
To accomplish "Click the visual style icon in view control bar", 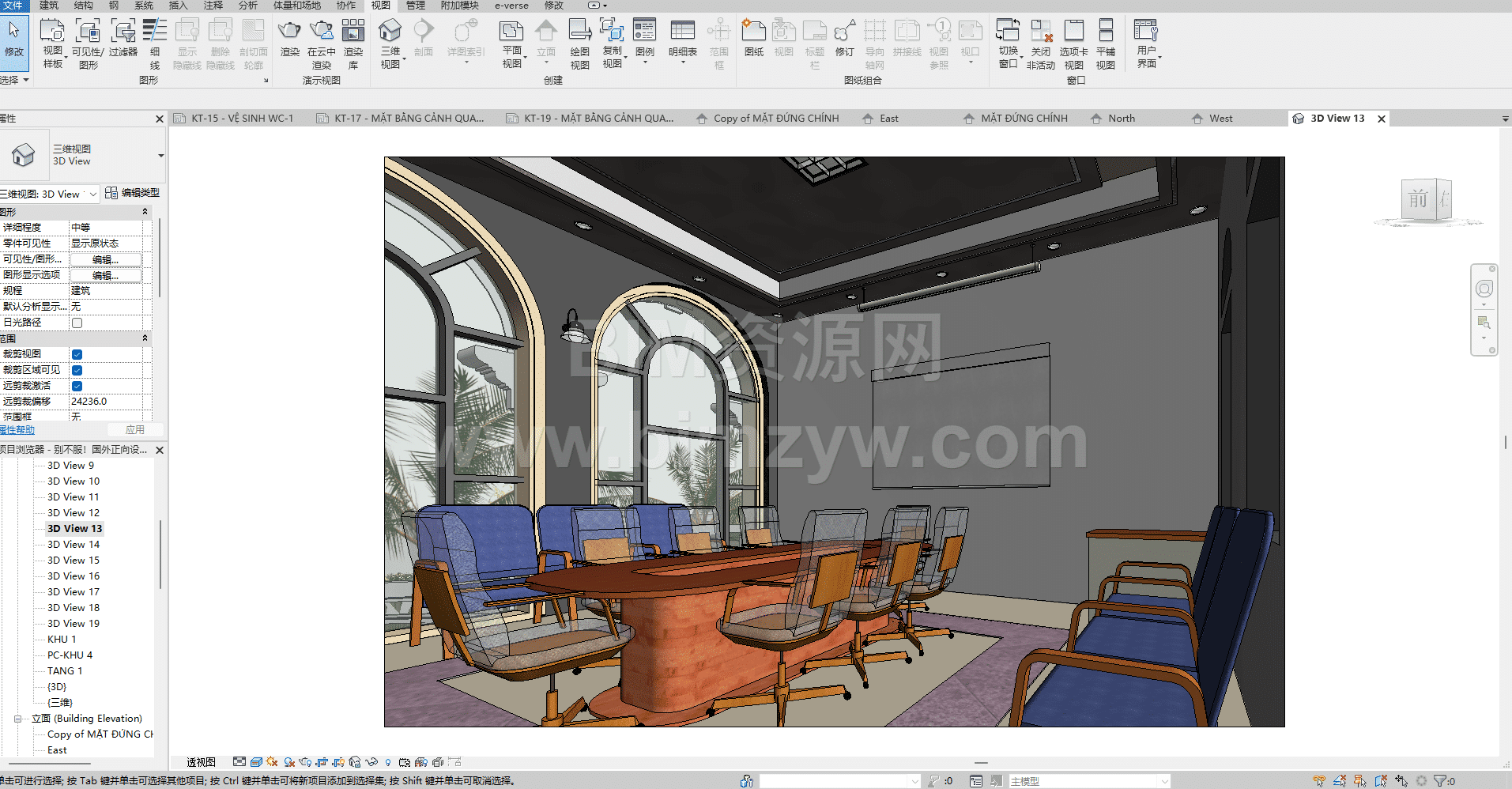I will click(256, 762).
